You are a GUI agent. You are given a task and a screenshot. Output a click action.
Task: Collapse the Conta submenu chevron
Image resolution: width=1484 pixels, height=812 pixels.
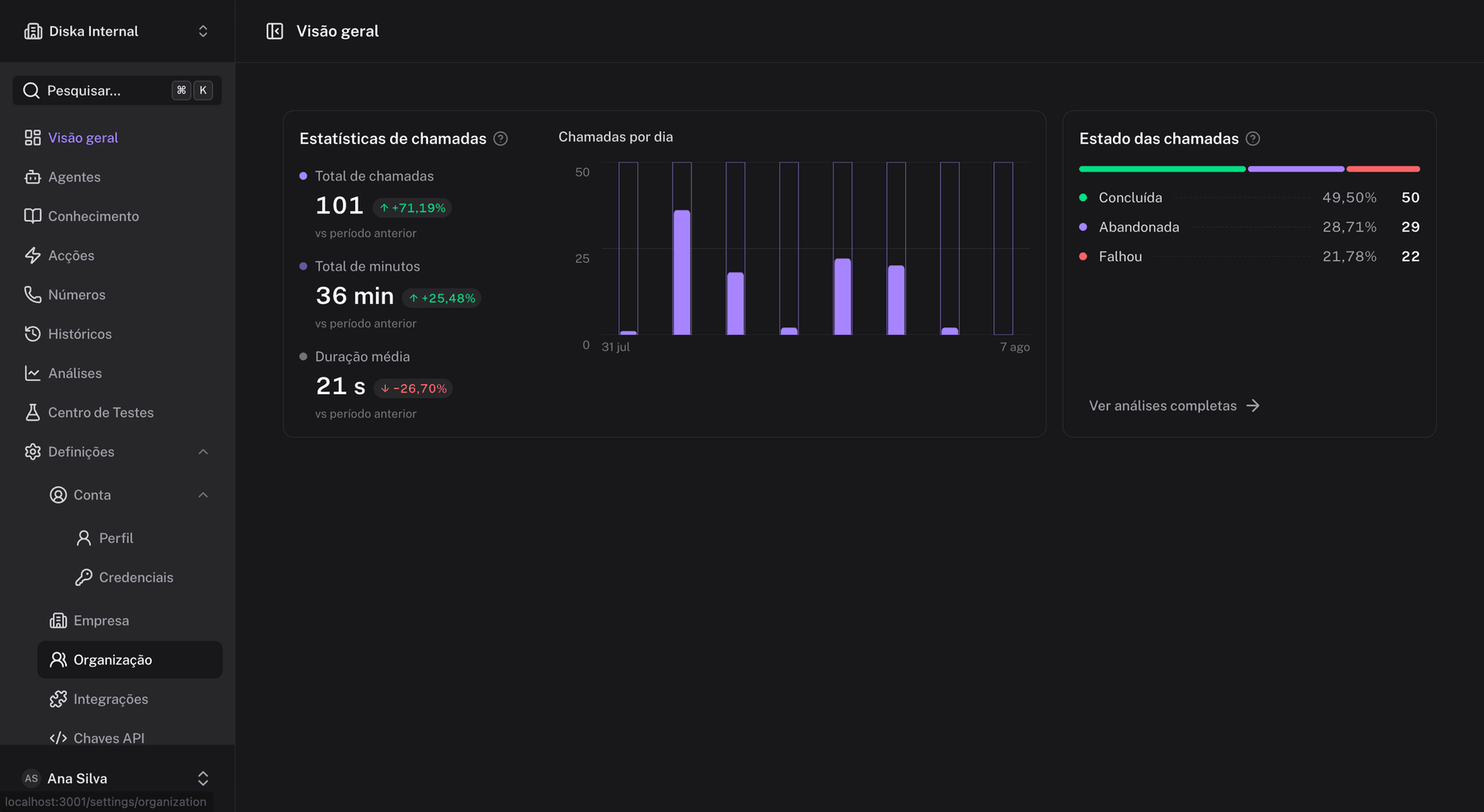[x=203, y=495]
